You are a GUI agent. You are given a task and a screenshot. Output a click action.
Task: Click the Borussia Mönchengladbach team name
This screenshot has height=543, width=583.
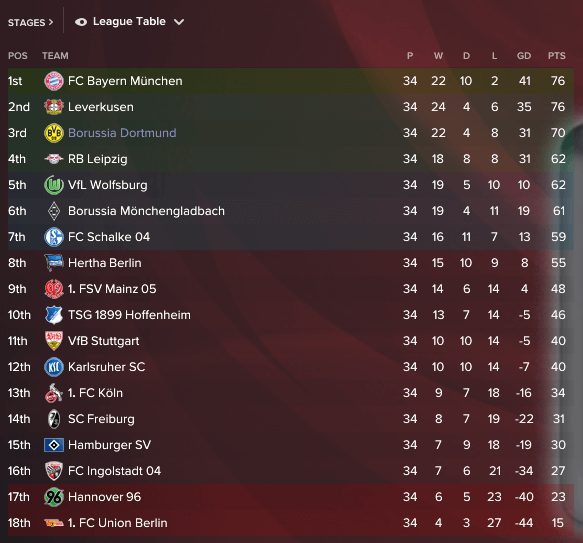tap(146, 211)
